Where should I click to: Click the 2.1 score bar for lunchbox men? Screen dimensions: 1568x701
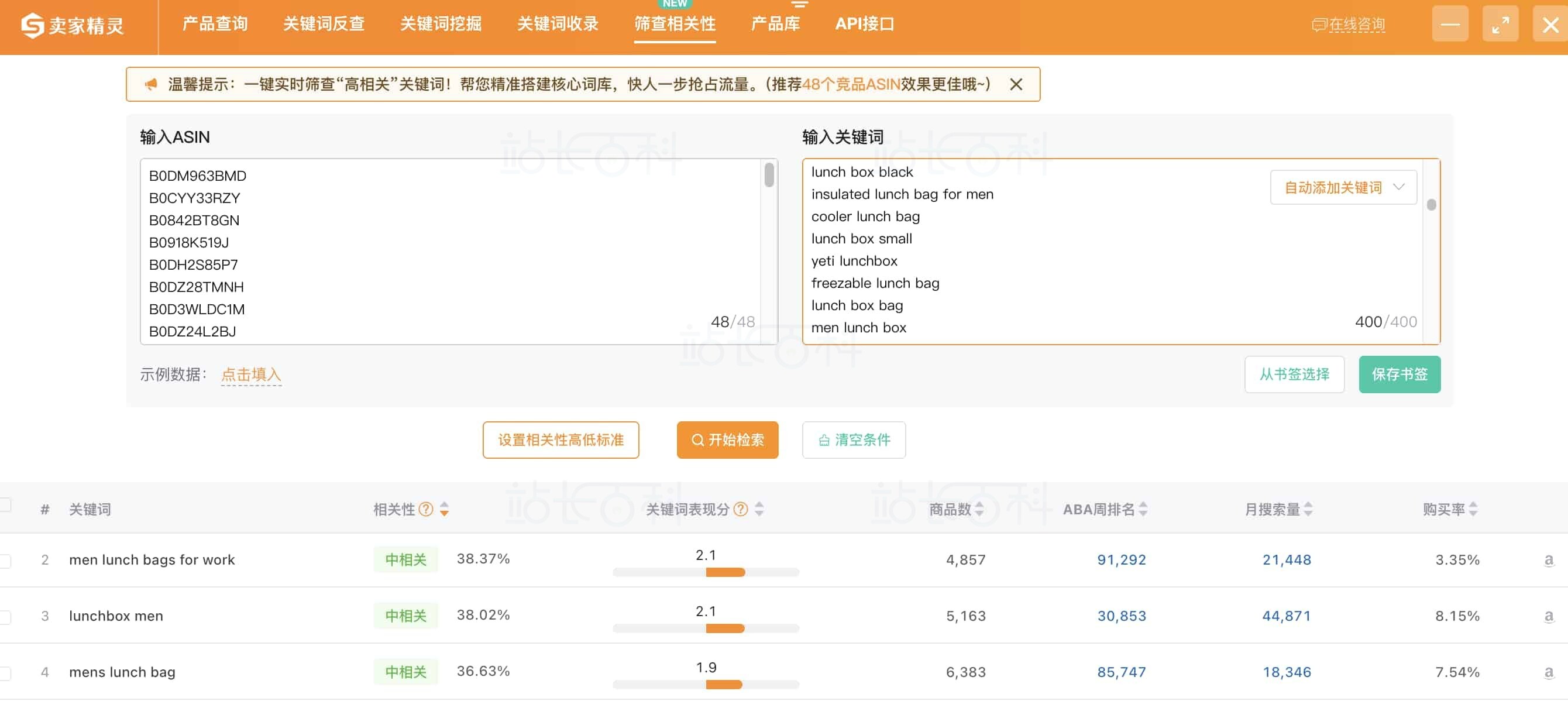pos(706,628)
